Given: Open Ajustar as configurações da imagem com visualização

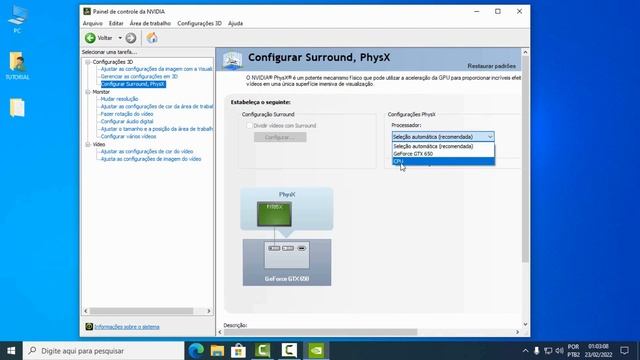Looking at the screenshot, I should [156, 69].
